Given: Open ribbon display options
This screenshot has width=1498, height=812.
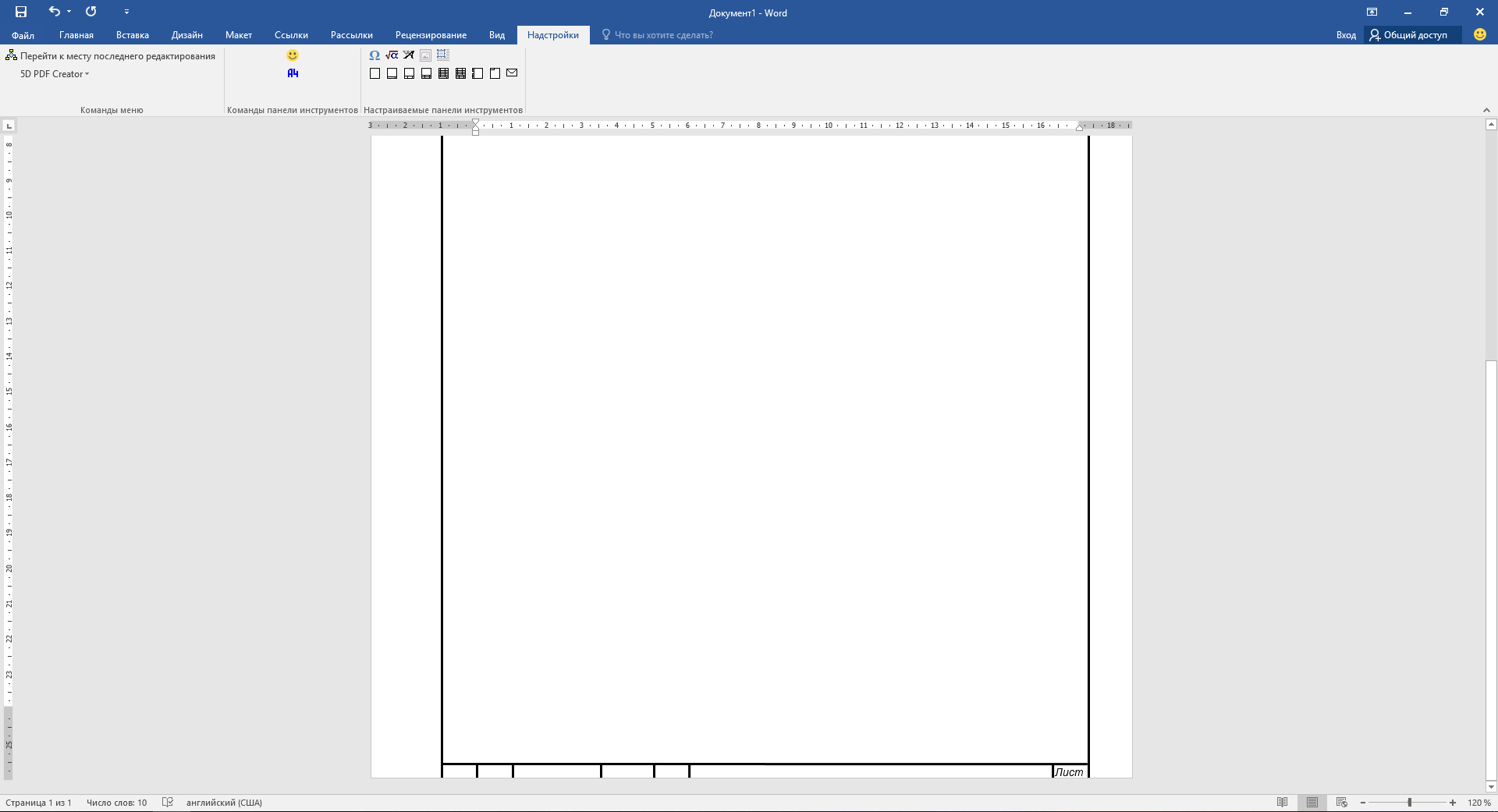Looking at the screenshot, I should tap(1372, 12).
